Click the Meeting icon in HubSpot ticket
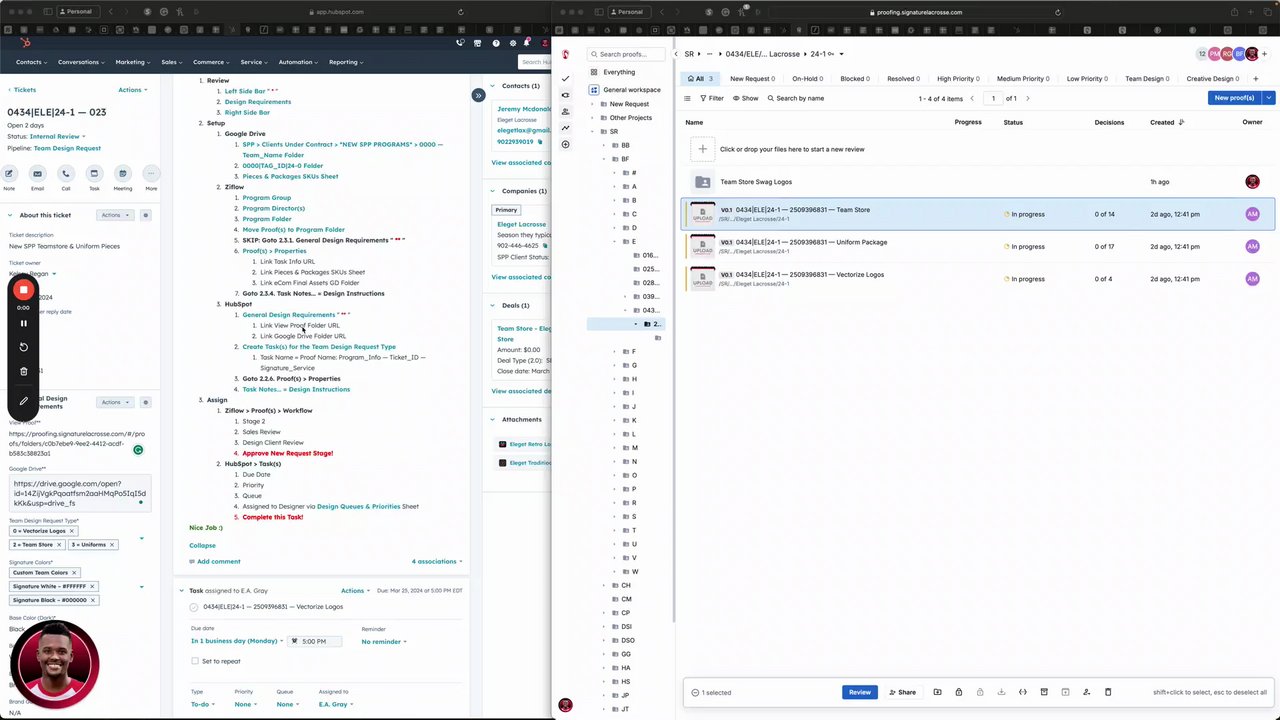The height and width of the screenshot is (720, 1280). [122, 173]
